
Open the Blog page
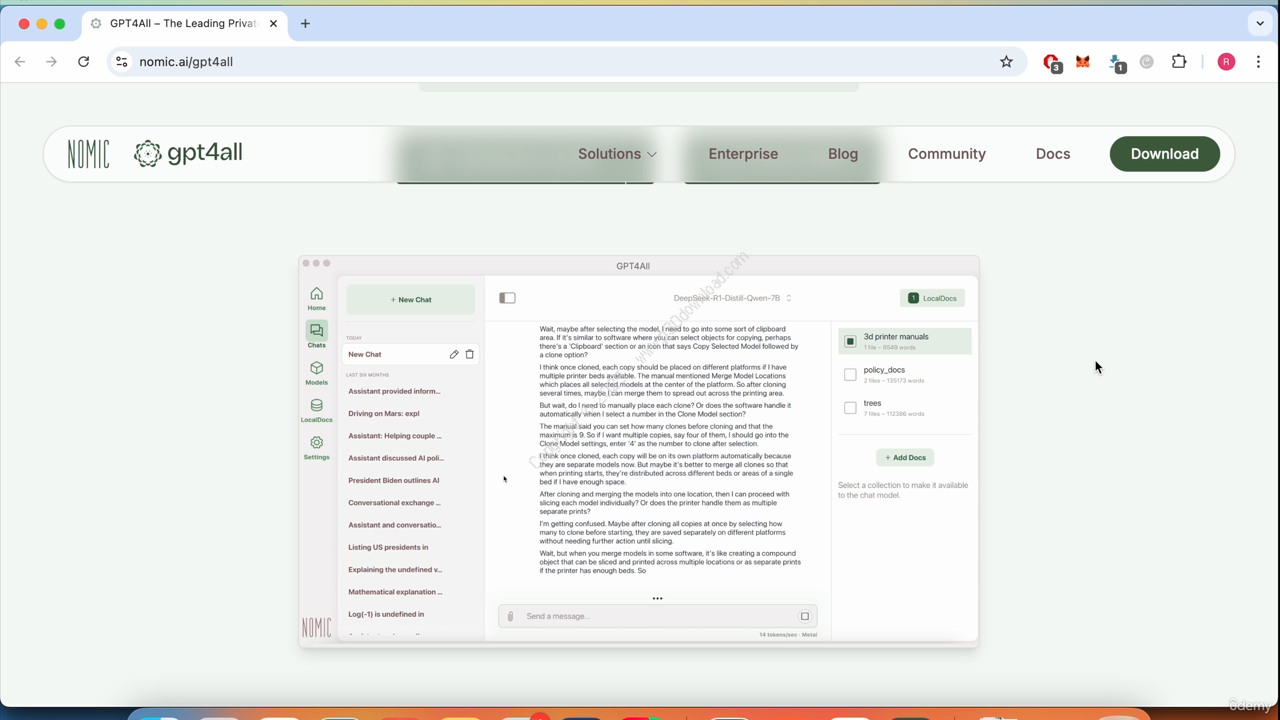[843, 154]
